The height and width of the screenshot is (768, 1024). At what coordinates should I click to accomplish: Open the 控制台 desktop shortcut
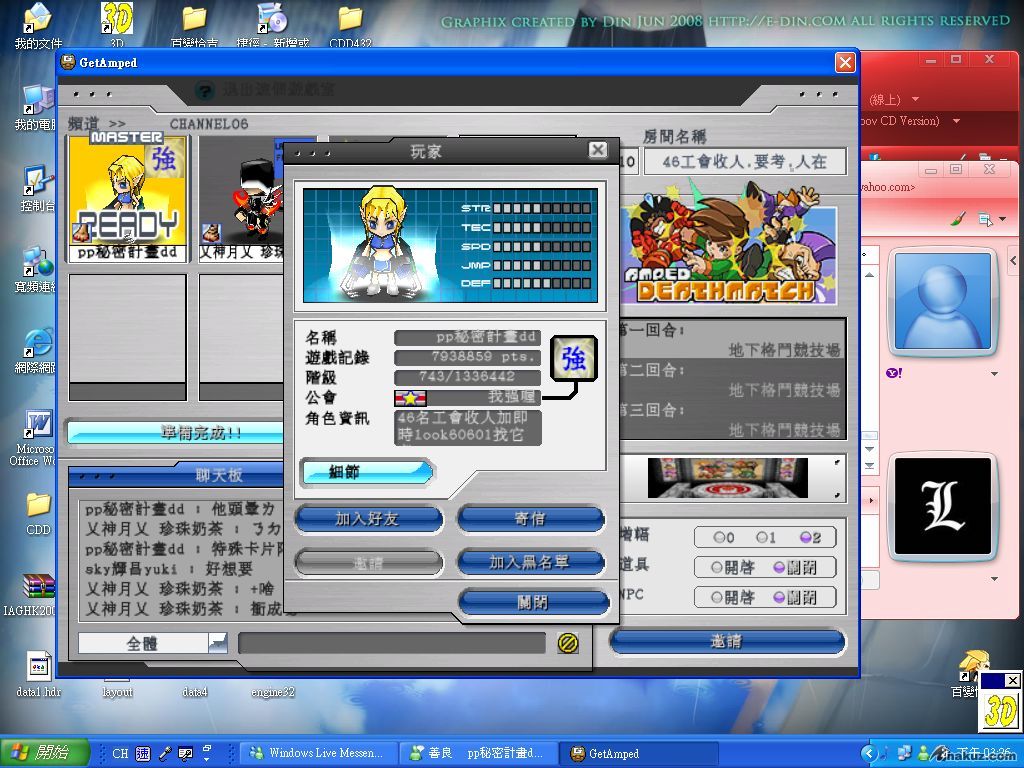pos(37,188)
